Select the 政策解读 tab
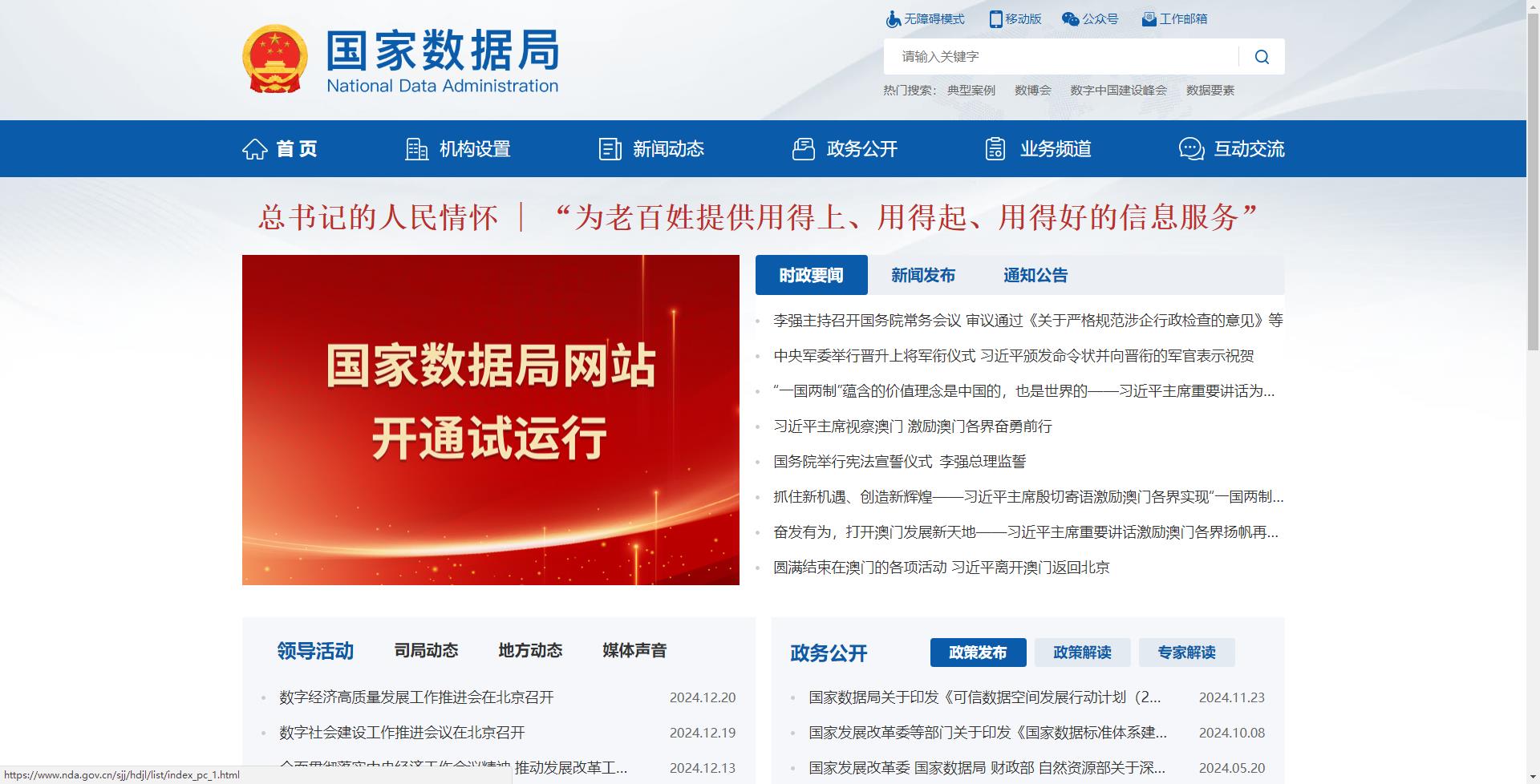 (x=1082, y=653)
